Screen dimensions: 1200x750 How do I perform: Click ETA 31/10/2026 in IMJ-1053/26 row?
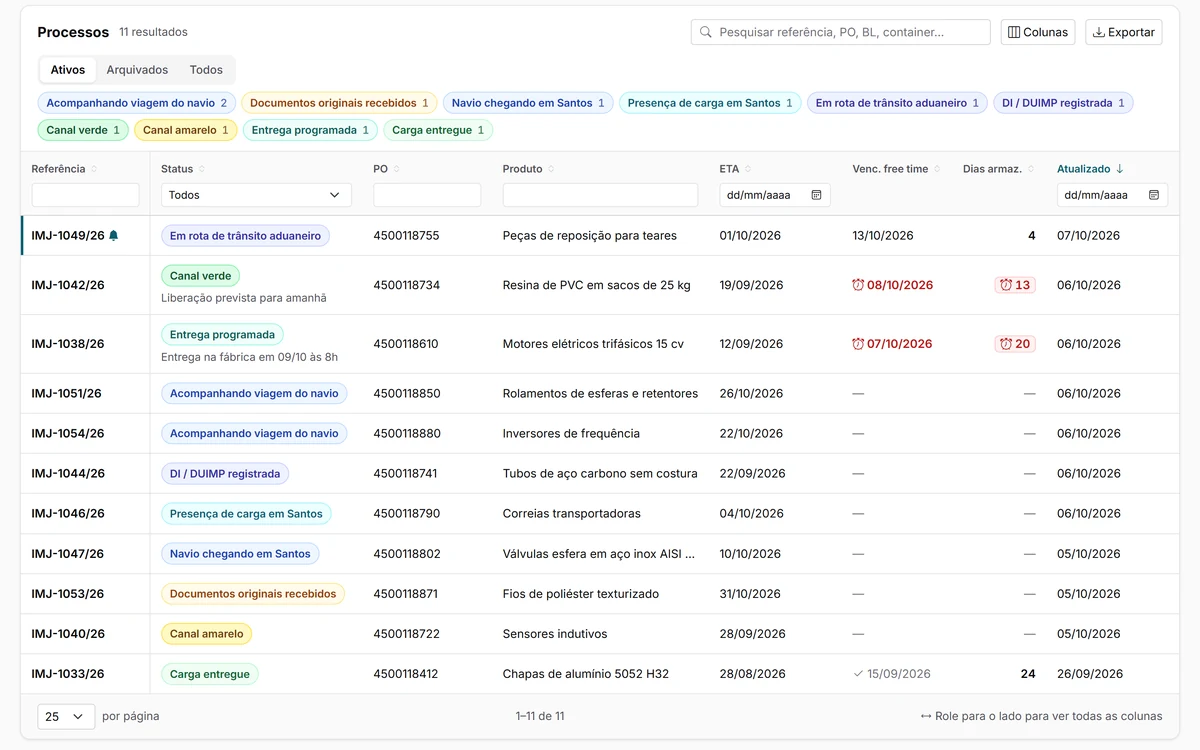(750, 594)
